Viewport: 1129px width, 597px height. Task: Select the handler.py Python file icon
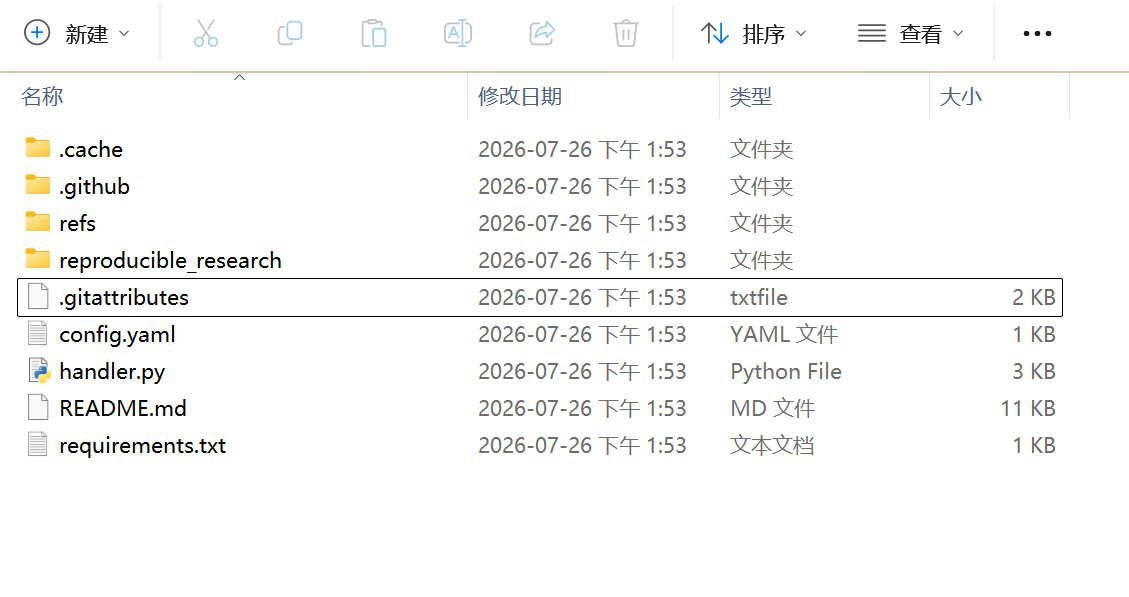[38, 371]
